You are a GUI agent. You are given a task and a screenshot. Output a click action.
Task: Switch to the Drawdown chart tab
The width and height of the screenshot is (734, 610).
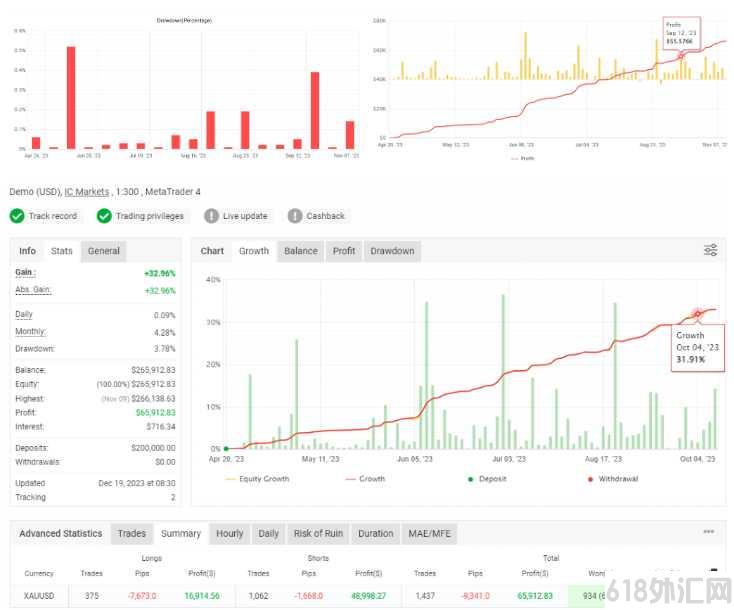click(x=392, y=251)
